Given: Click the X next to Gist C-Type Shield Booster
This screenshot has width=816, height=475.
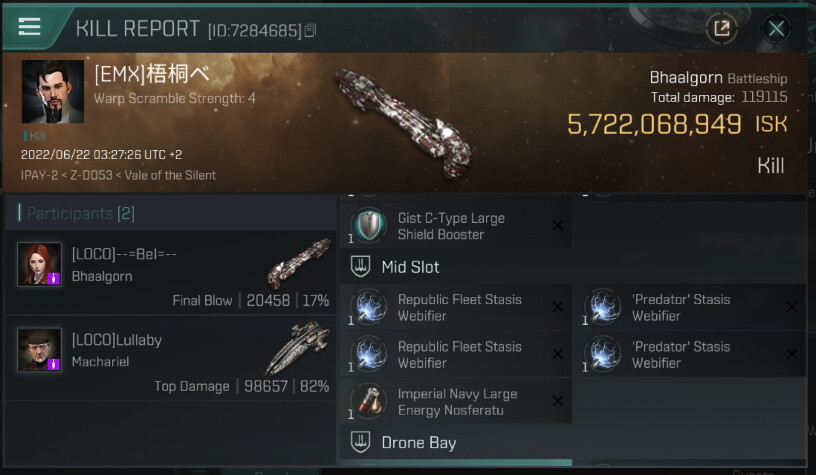Looking at the screenshot, I should click(x=557, y=226).
